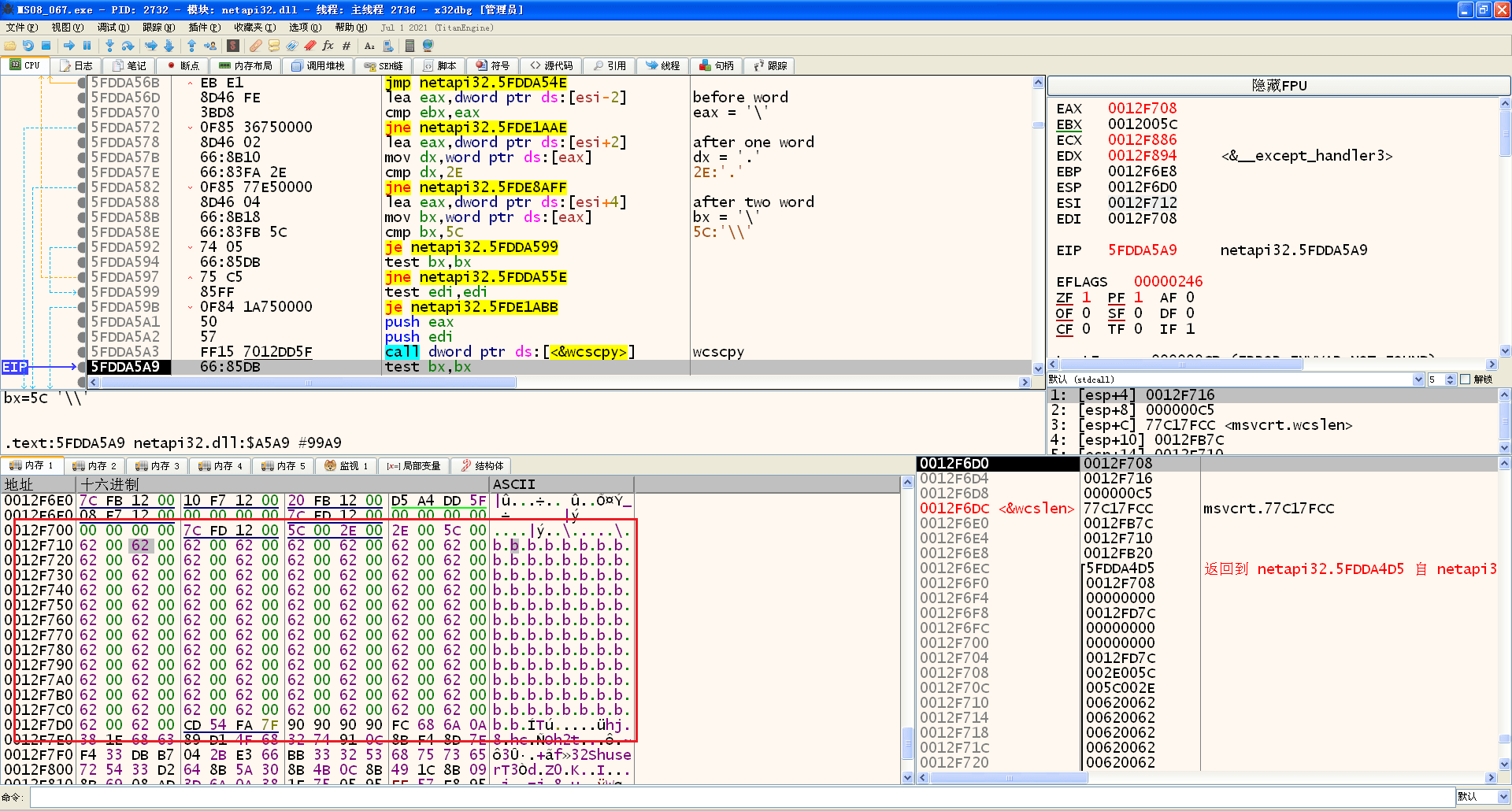This screenshot has width=1512, height=811.
Task: Open the 文件 (File) menu
Action: point(21,28)
